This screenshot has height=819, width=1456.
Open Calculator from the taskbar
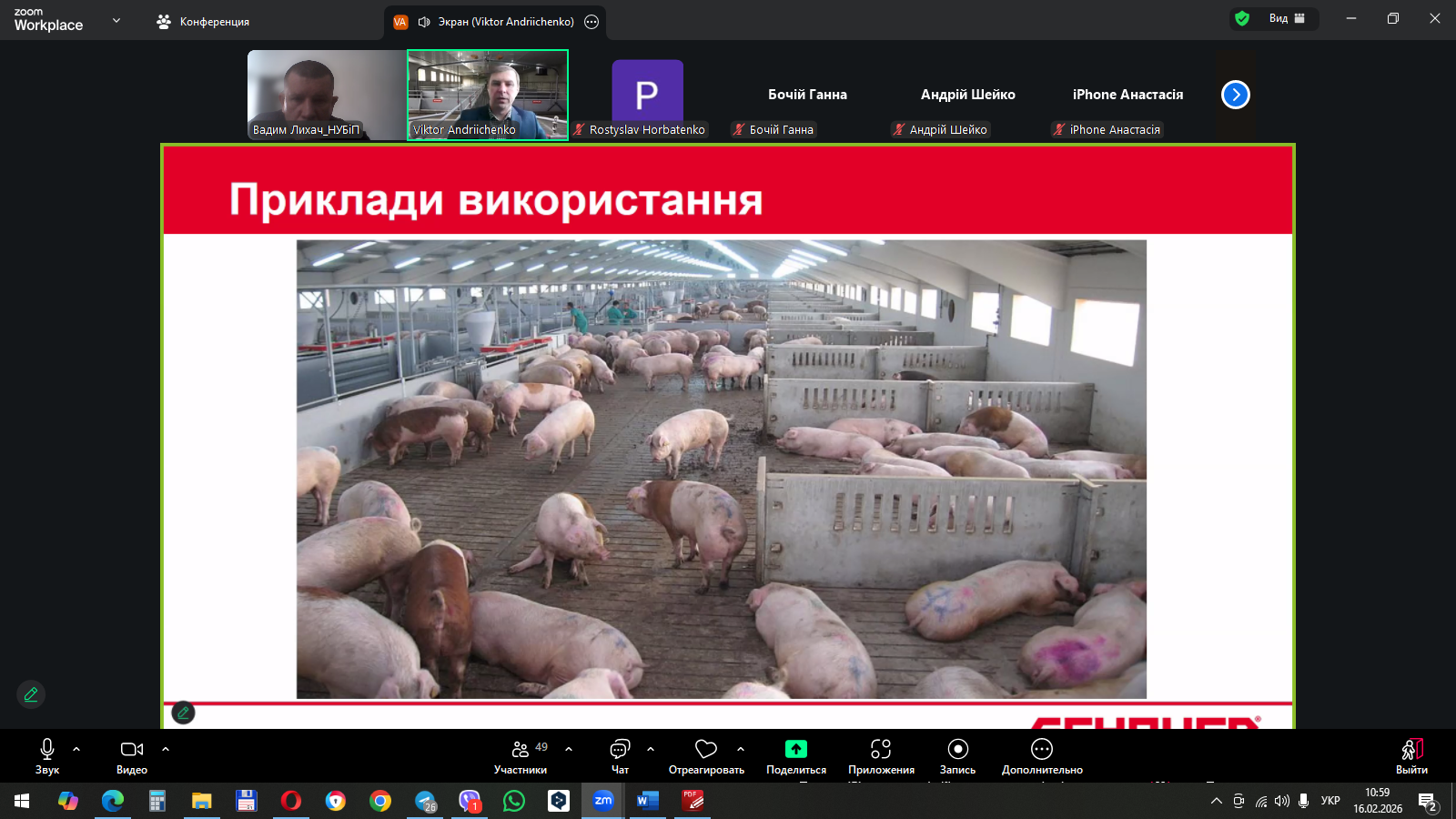157,801
